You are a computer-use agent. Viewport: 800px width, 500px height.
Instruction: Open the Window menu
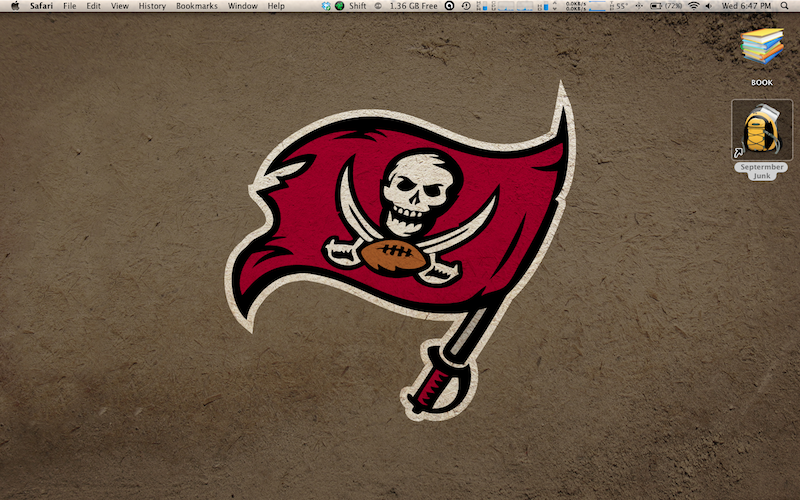tap(243, 6)
